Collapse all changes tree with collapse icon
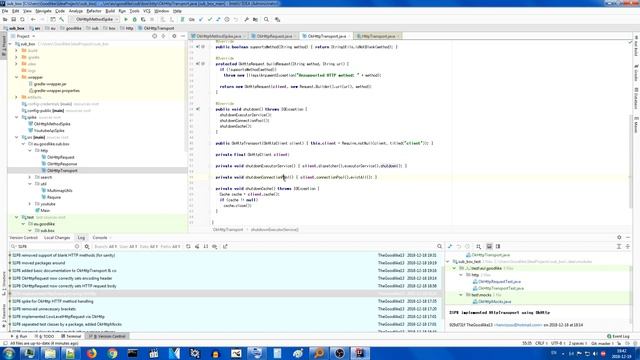 coord(627,247)
